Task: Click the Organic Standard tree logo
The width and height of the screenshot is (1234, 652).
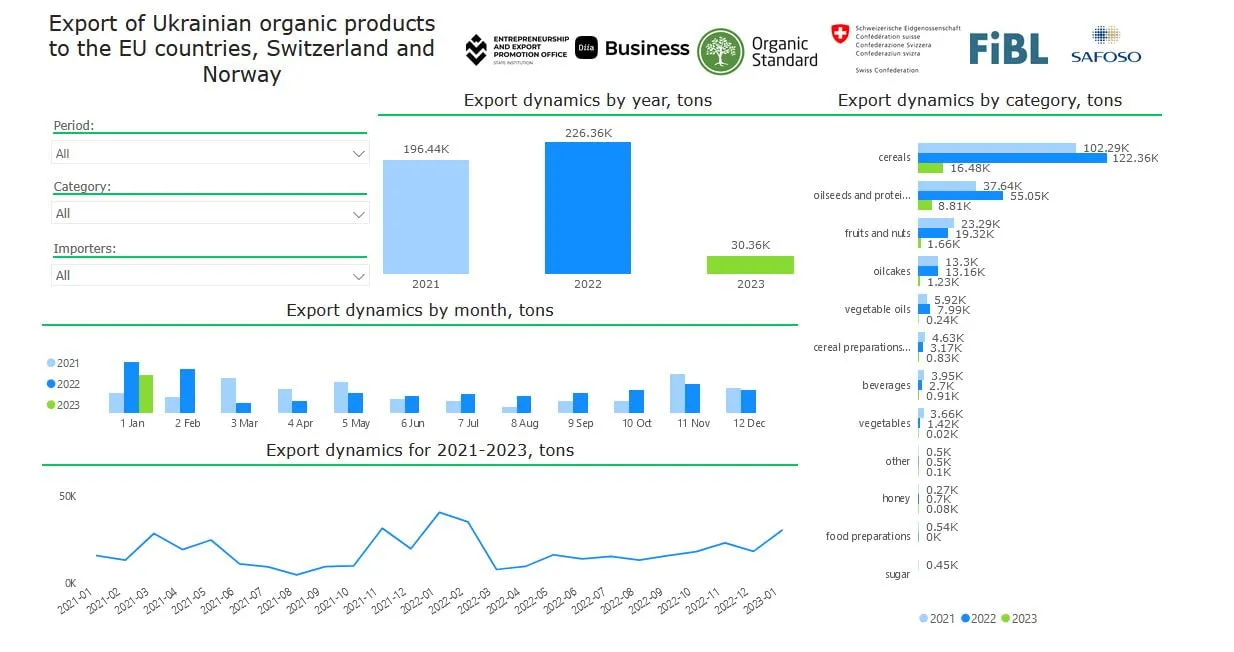Action: [x=721, y=52]
